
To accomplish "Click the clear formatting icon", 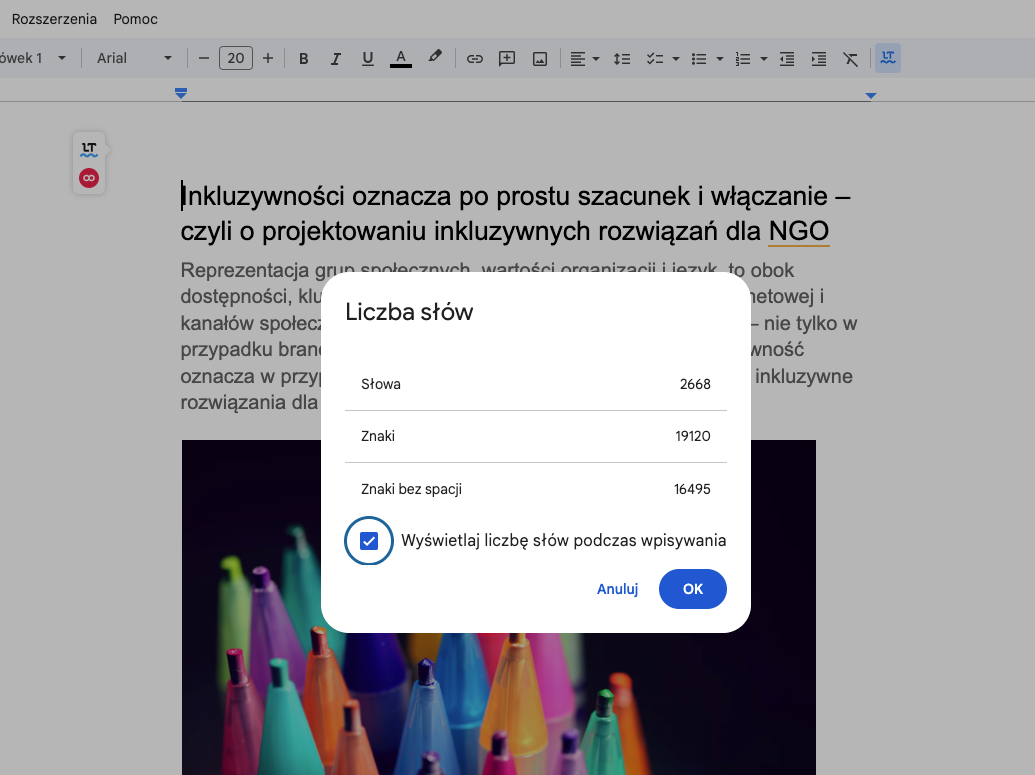I will [x=851, y=59].
